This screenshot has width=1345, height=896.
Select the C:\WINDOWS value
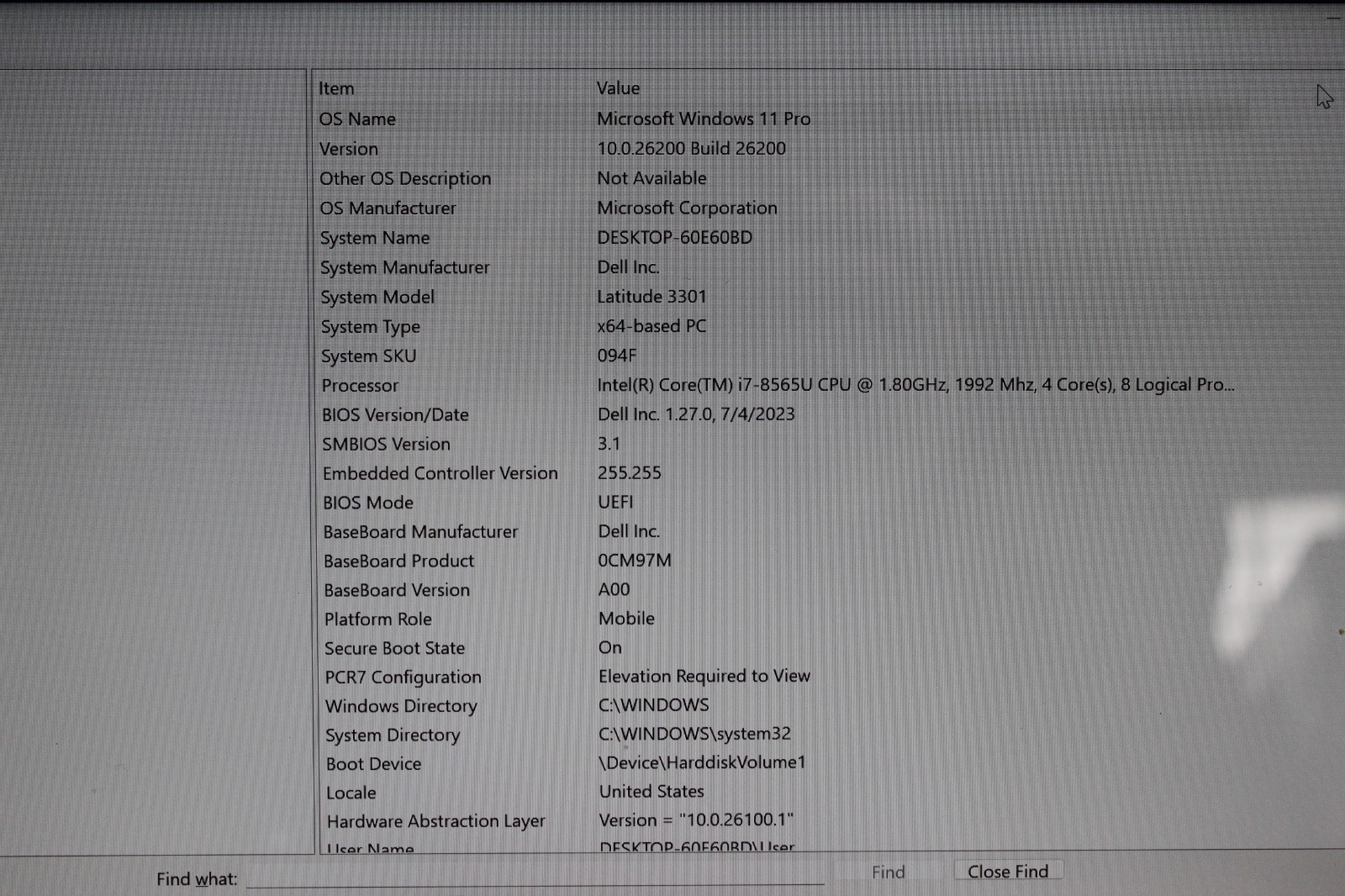point(654,705)
